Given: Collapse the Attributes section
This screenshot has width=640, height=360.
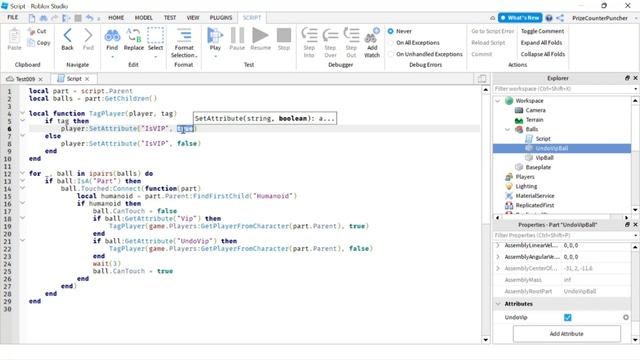Looking at the screenshot, I should (x=498, y=304).
